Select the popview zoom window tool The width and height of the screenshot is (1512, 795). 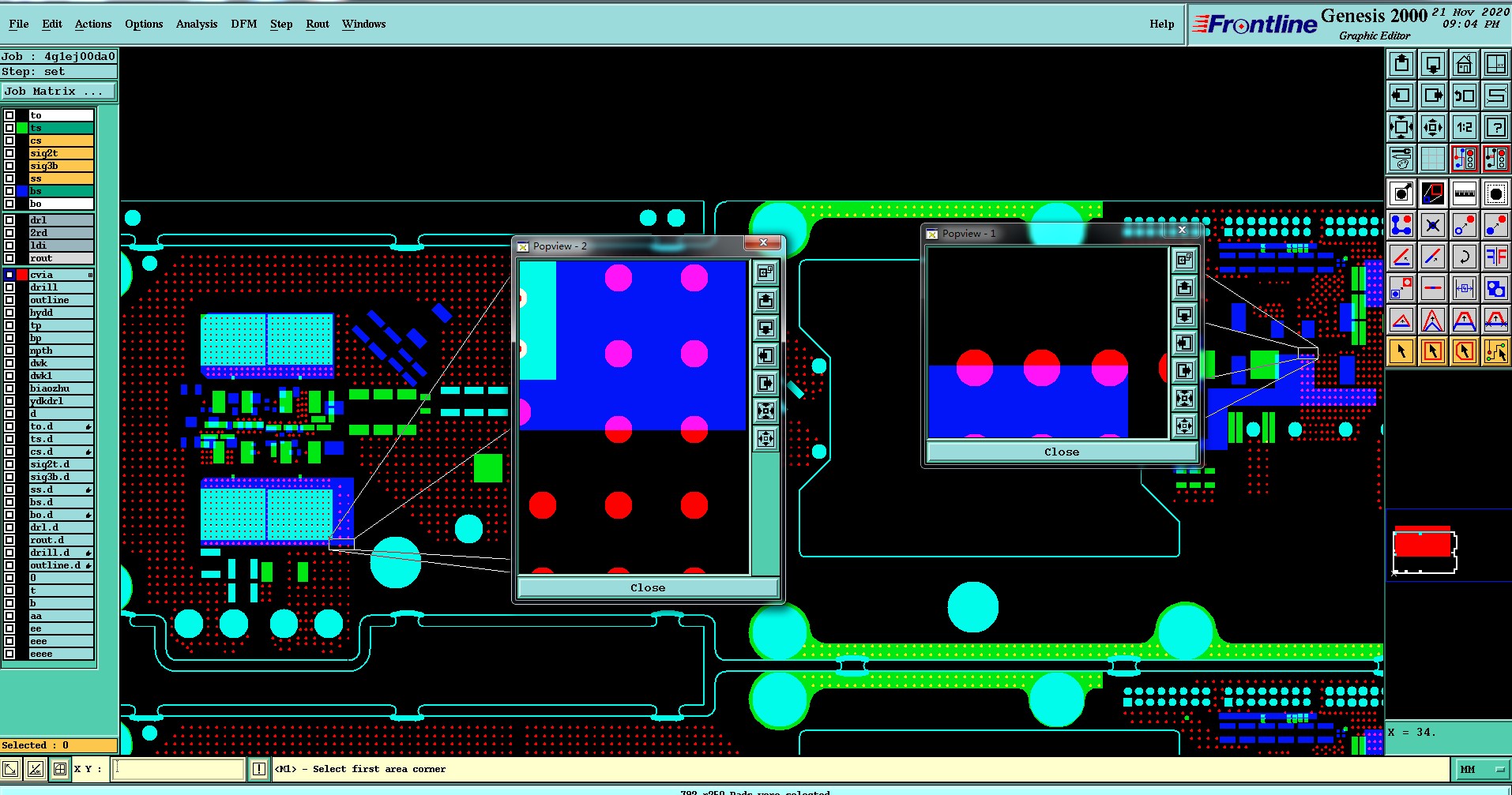[x=1433, y=193]
